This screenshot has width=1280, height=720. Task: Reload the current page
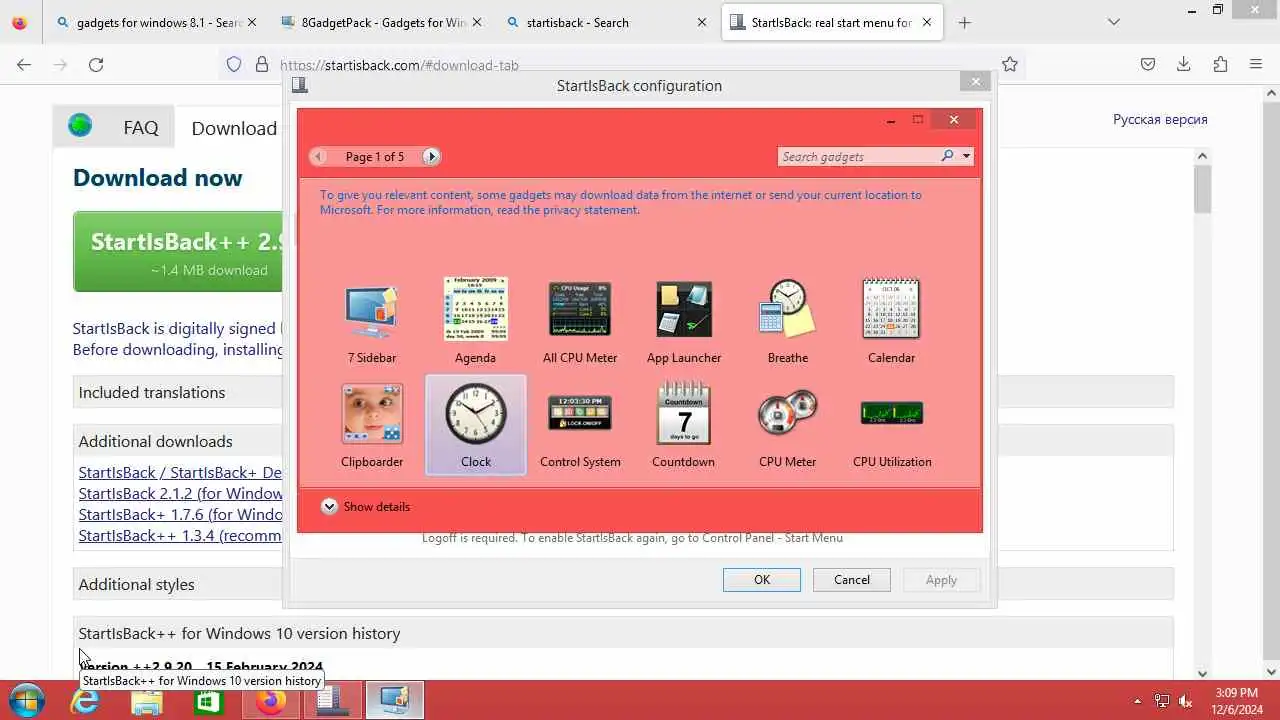click(96, 64)
